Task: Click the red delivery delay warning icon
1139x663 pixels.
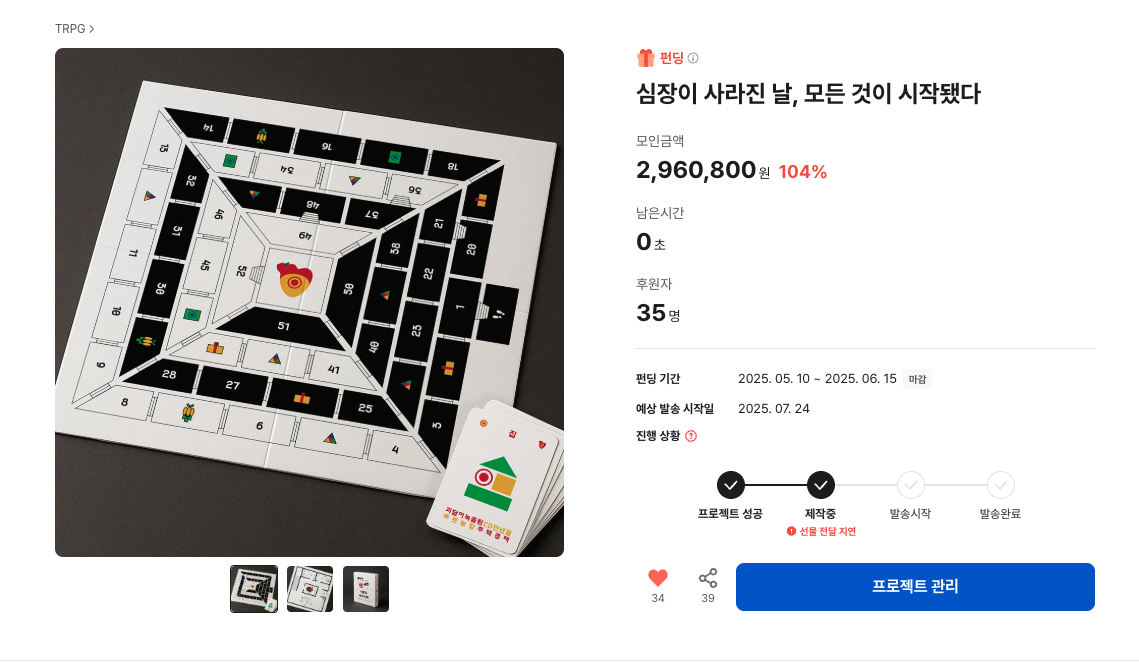Action: (x=791, y=531)
